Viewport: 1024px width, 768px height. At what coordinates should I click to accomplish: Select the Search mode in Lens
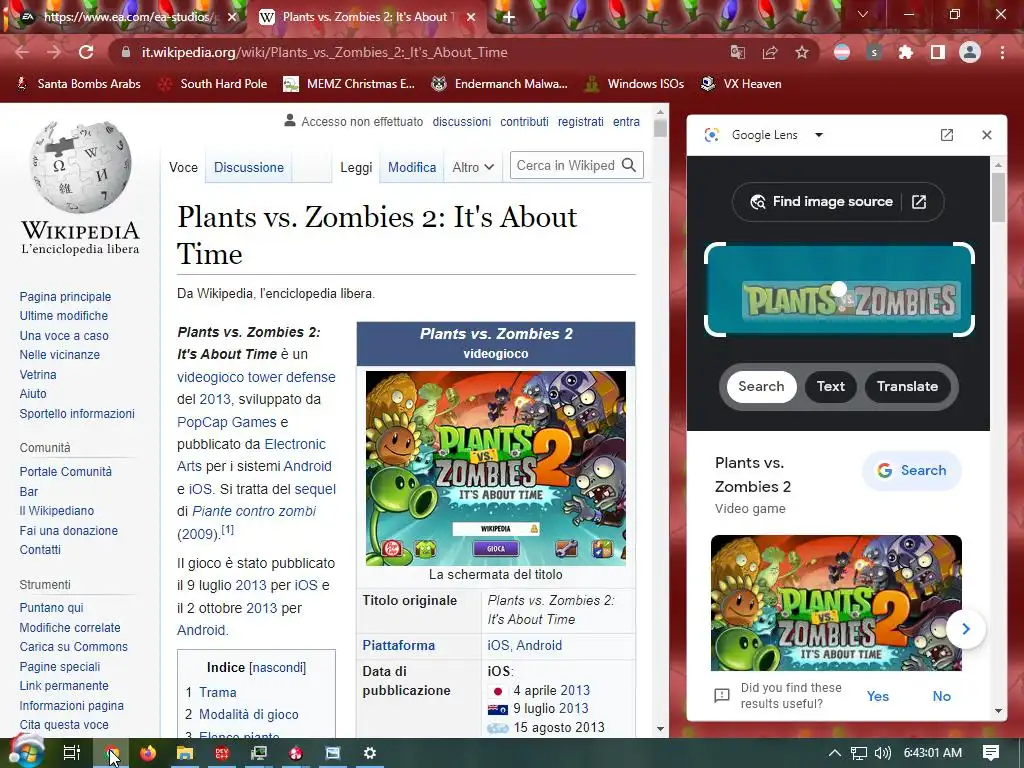click(761, 386)
